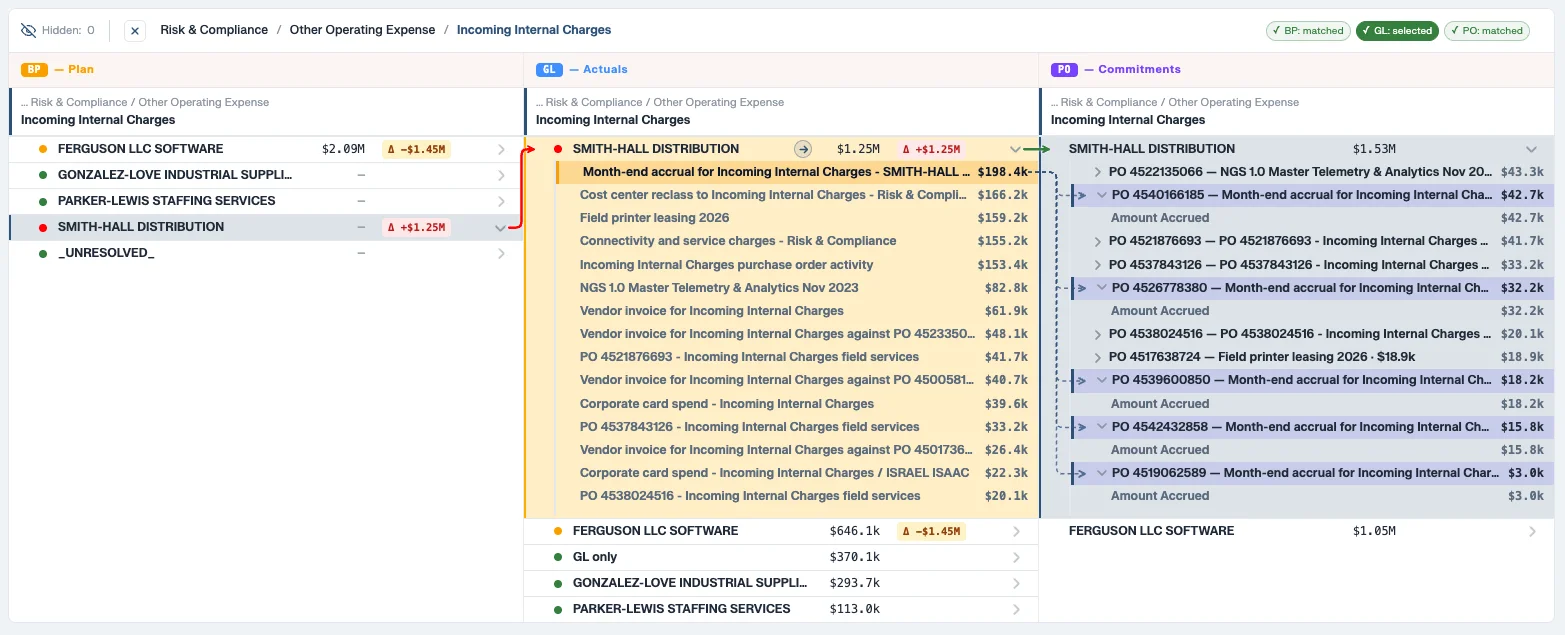Toggle the GL: selected filter pill
The height and width of the screenshot is (635, 1565).
click(x=1397, y=31)
